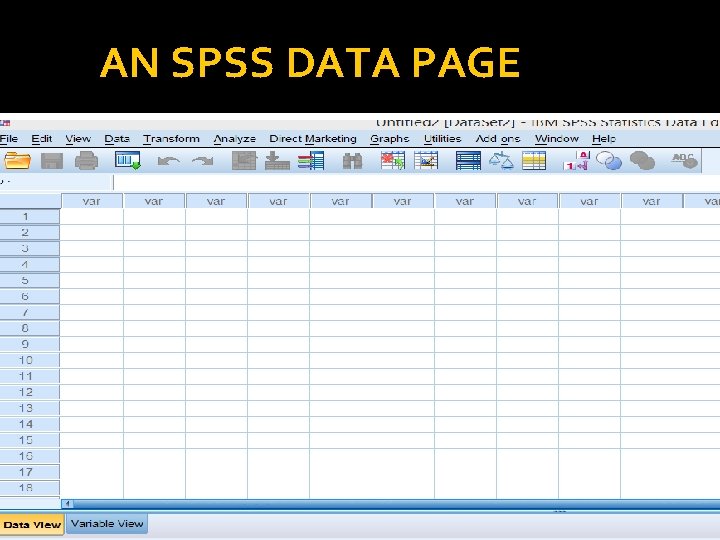The width and height of the screenshot is (720, 540).
Task: Click the blue horizontal scrollbar track
Action: pos(395,504)
